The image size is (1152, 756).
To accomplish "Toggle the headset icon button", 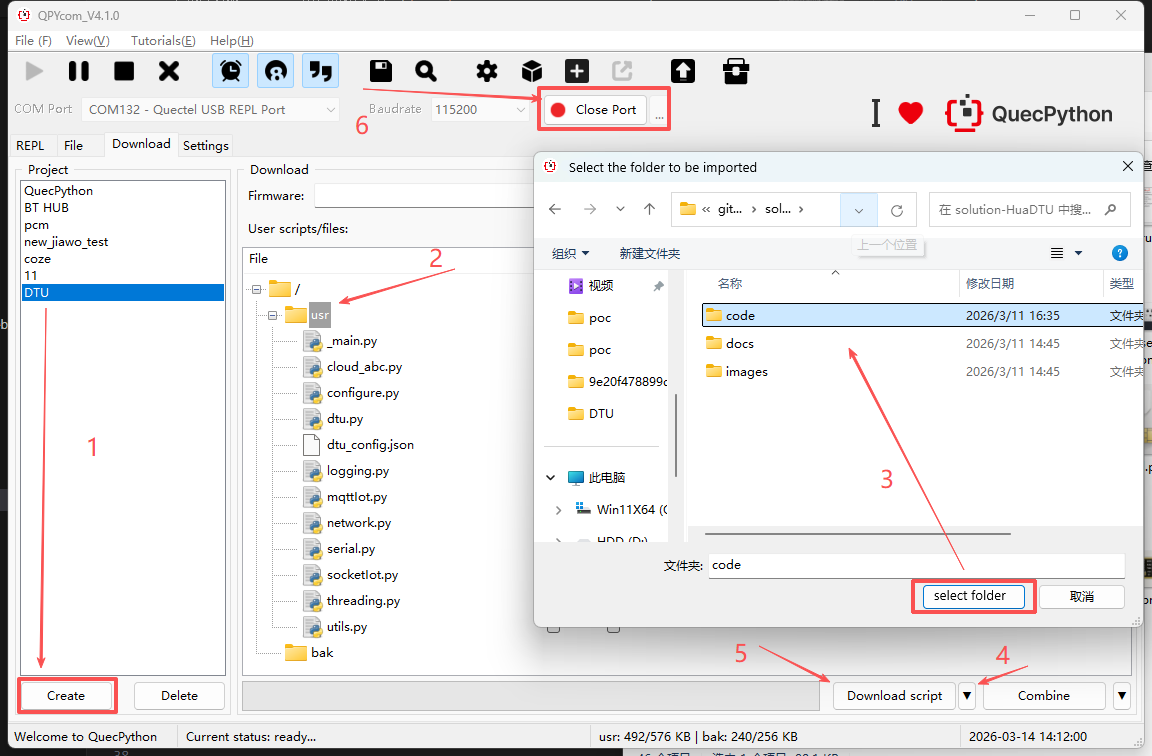I will pyautogui.click(x=276, y=71).
